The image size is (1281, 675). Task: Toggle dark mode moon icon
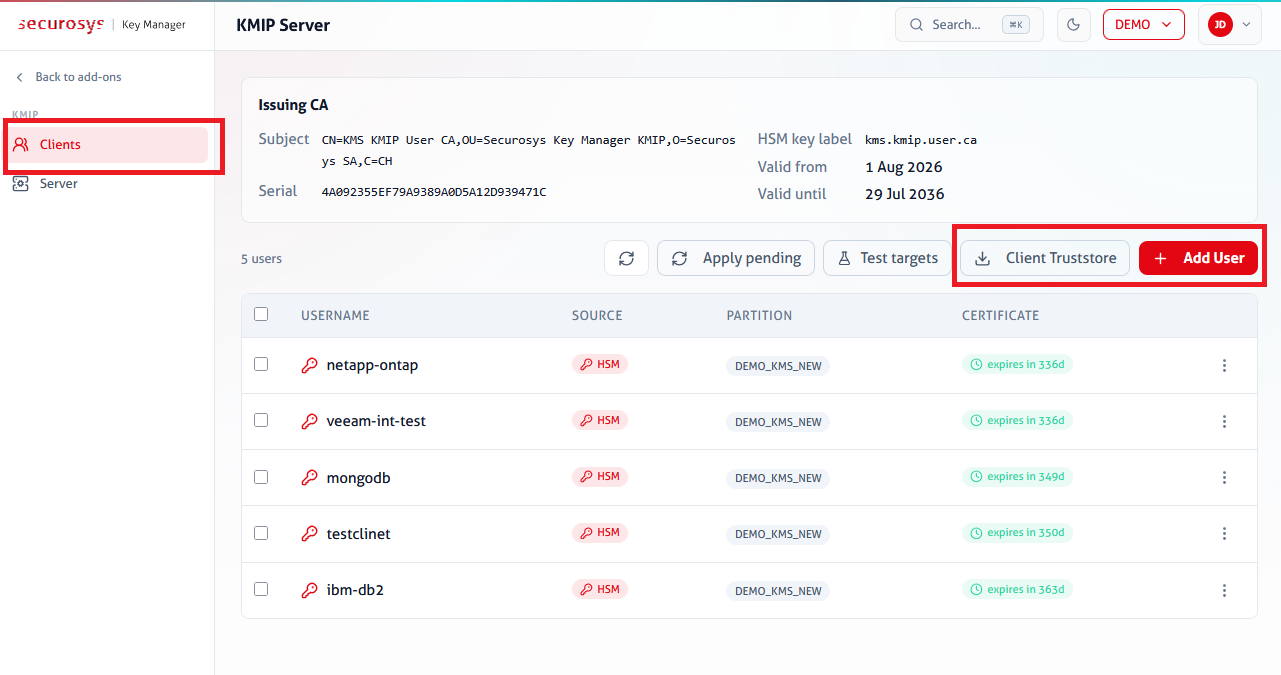pyautogui.click(x=1074, y=24)
